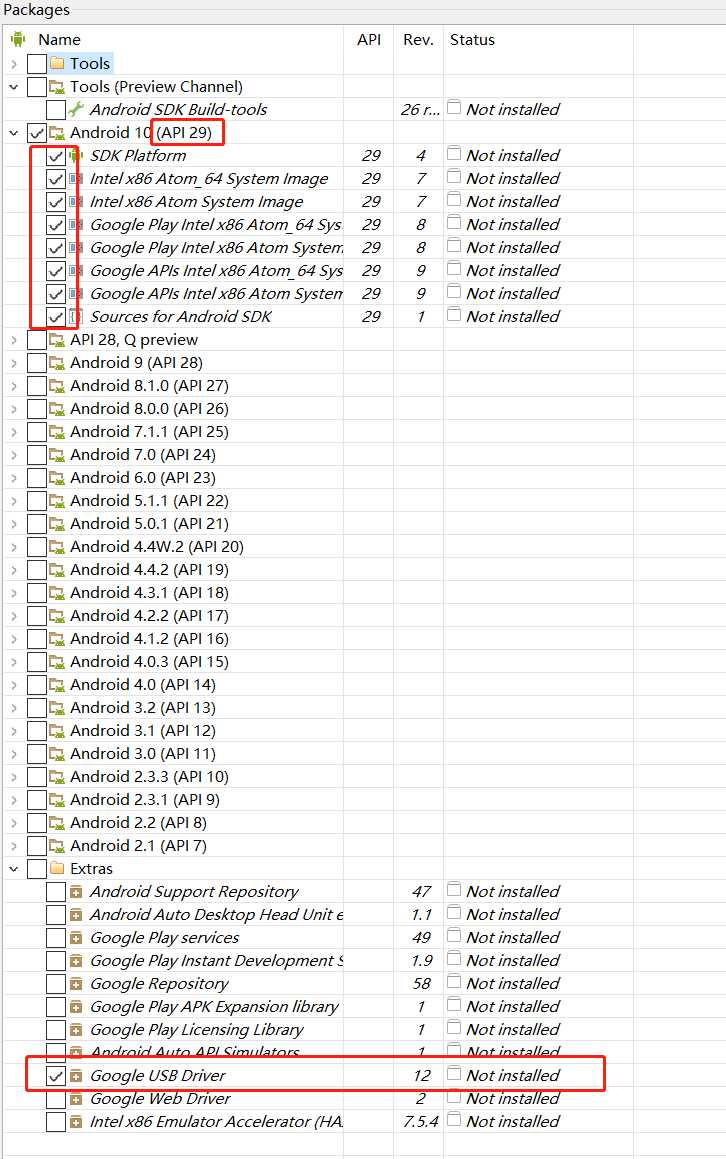Sort by the Name column header

click(59, 39)
